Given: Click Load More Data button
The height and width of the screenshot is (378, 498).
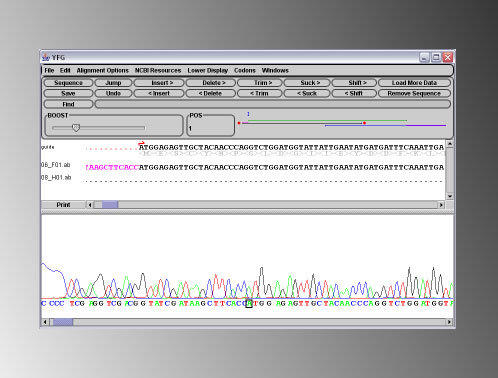Looking at the screenshot, I should coord(414,83).
